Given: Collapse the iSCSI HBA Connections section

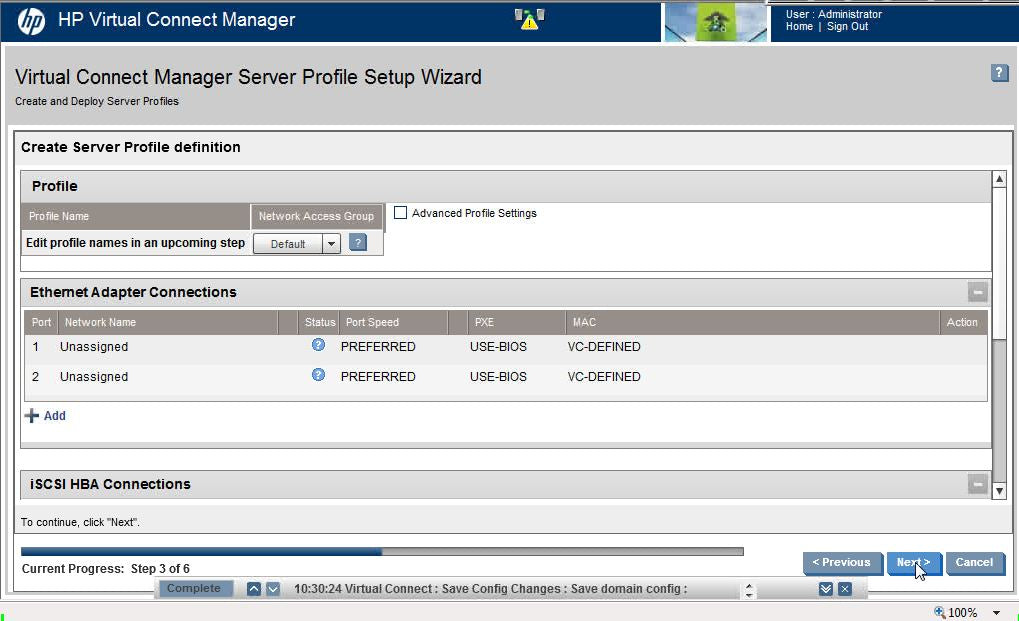Looking at the screenshot, I should pos(977,484).
